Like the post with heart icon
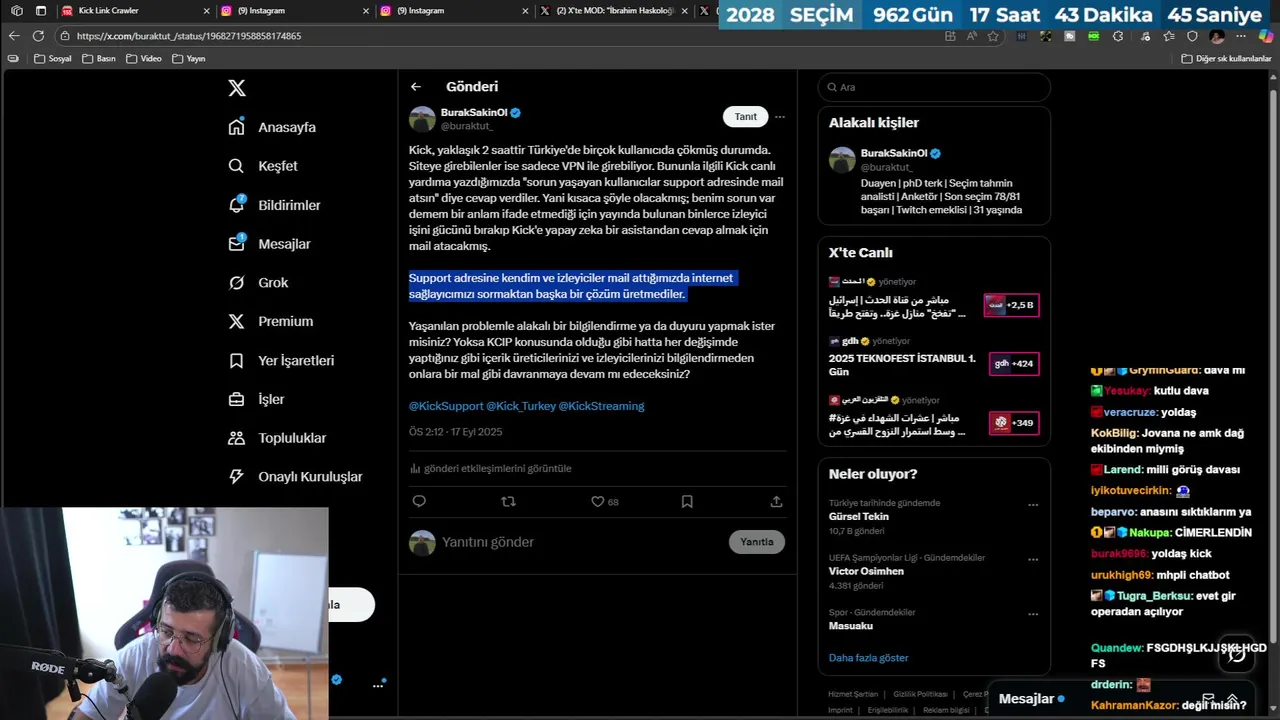1280x720 pixels. pyautogui.click(x=598, y=501)
